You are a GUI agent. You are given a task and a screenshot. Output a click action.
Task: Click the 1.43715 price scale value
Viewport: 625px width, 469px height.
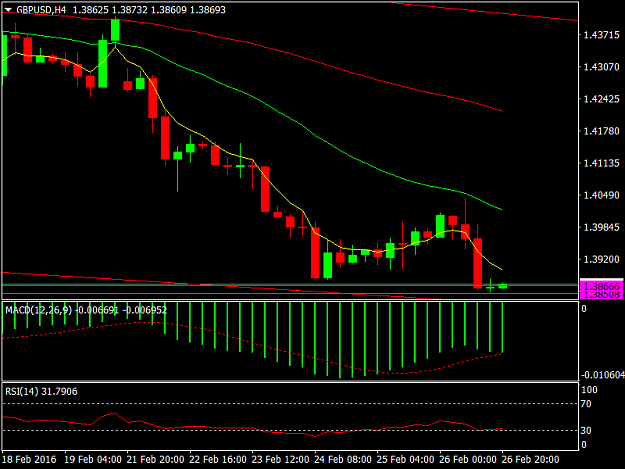click(x=601, y=35)
